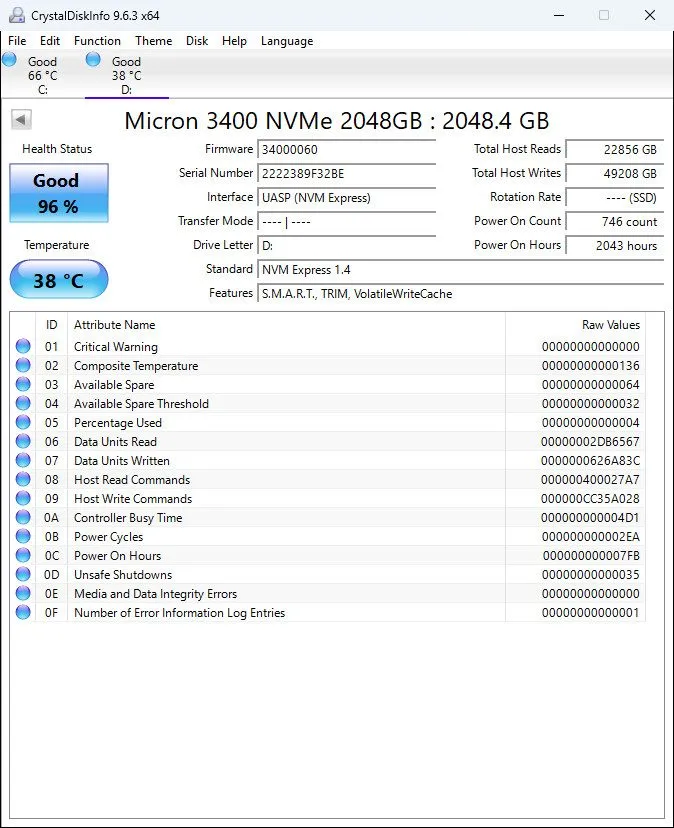
Task: Click the Drive Letter field showing D:
Action: pos(347,246)
